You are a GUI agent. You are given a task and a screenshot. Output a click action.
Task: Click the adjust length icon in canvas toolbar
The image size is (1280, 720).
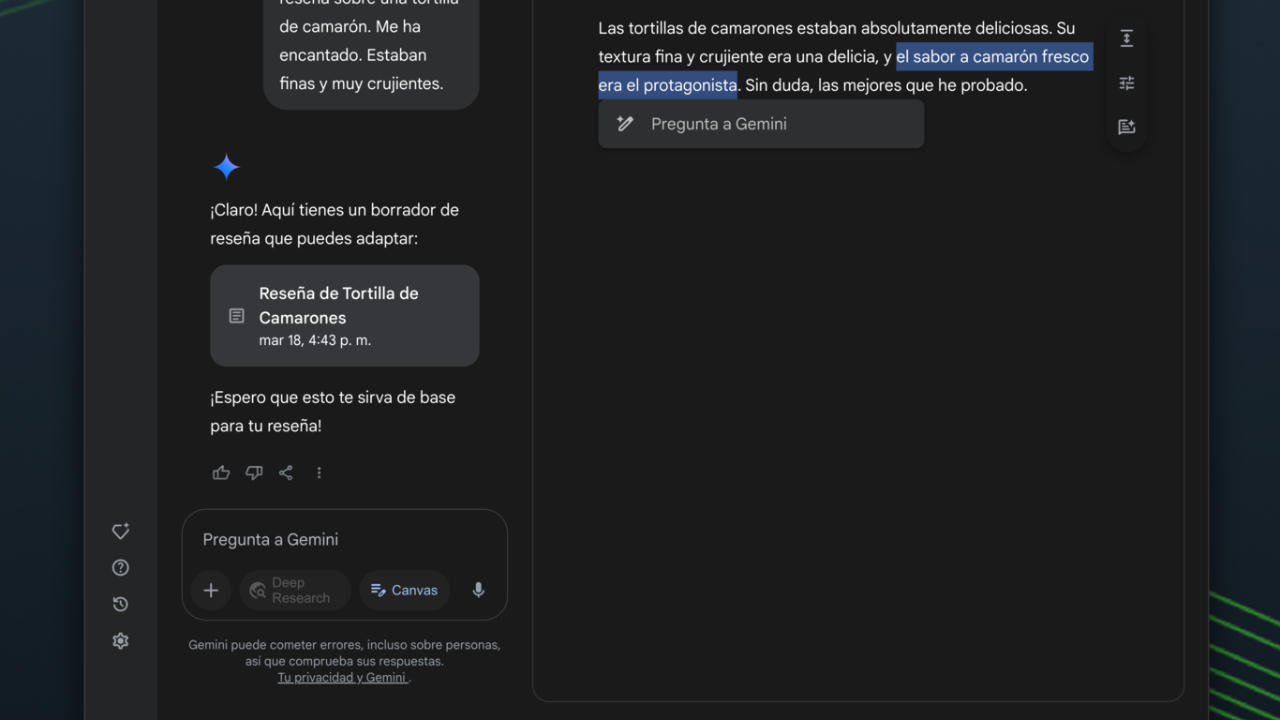(1127, 38)
